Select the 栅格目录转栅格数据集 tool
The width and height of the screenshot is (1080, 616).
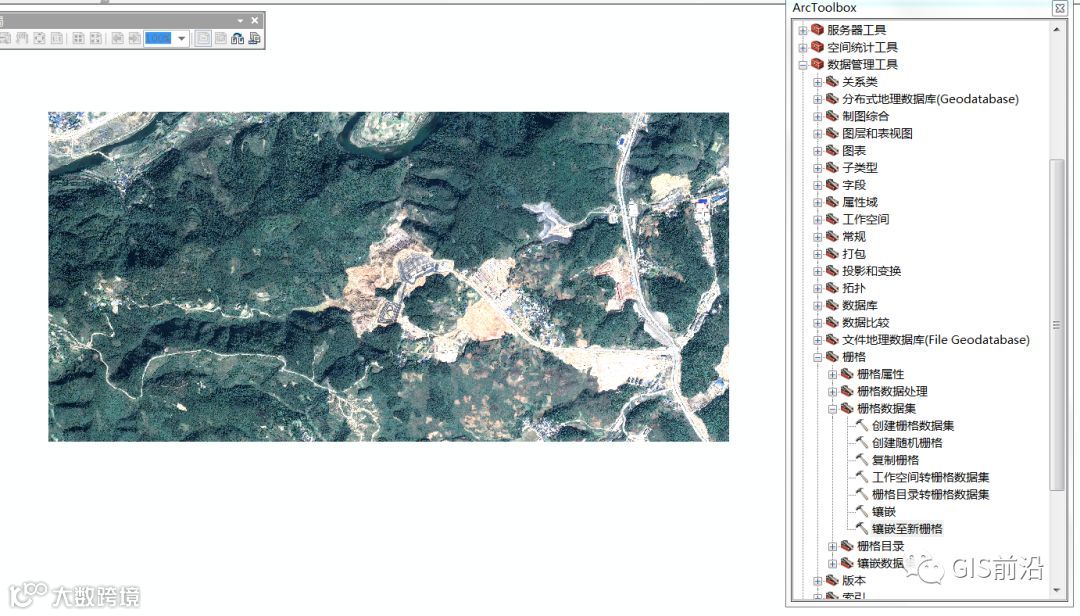click(x=931, y=495)
